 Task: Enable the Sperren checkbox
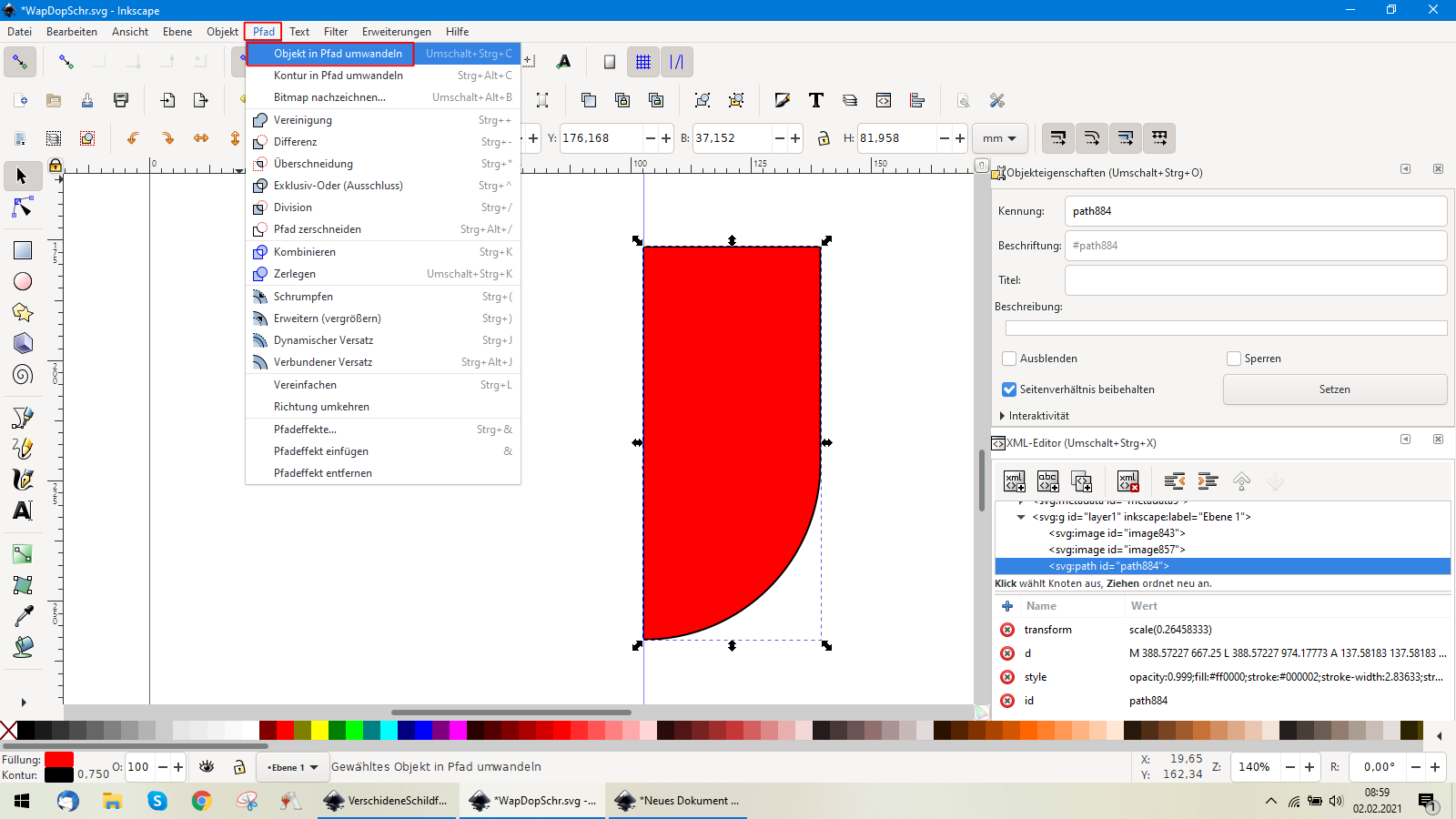tap(1234, 359)
